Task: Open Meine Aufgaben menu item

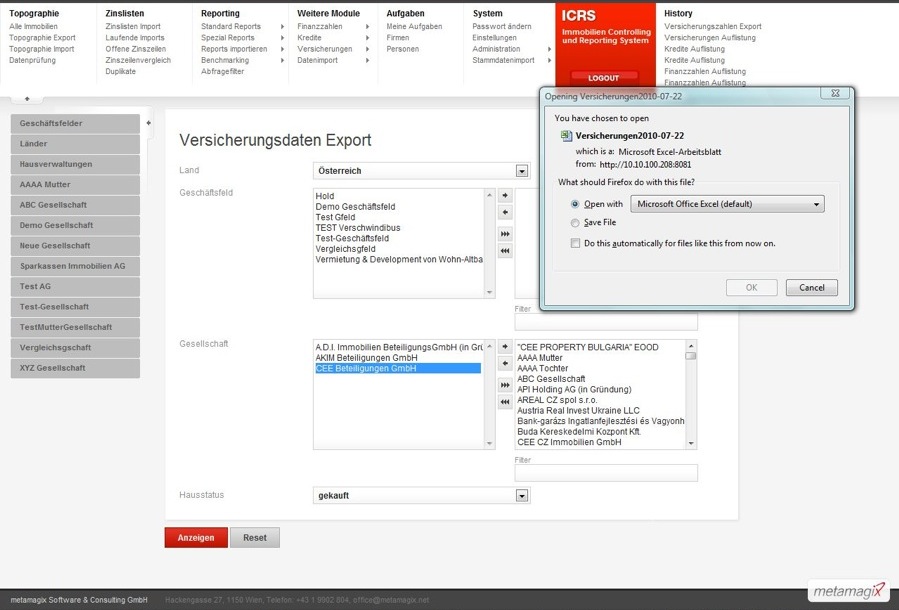Action: coord(414,26)
